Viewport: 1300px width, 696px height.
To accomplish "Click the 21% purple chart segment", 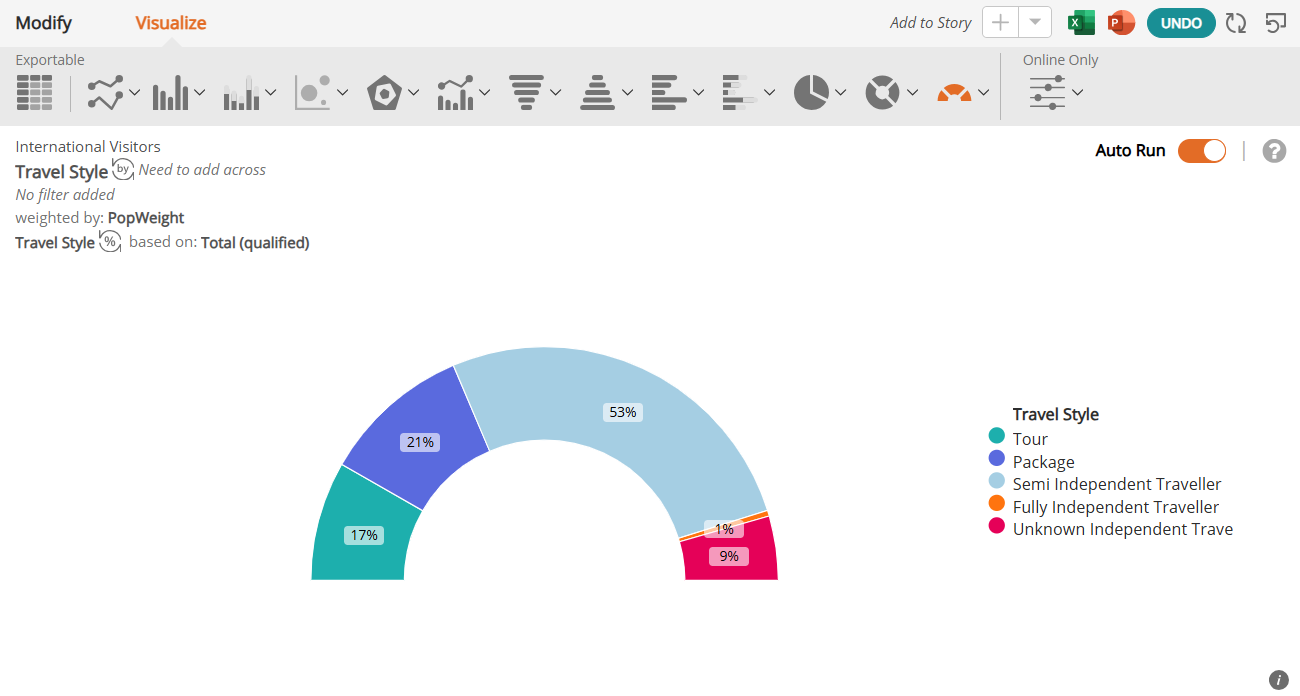I will click(x=418, y=440).
